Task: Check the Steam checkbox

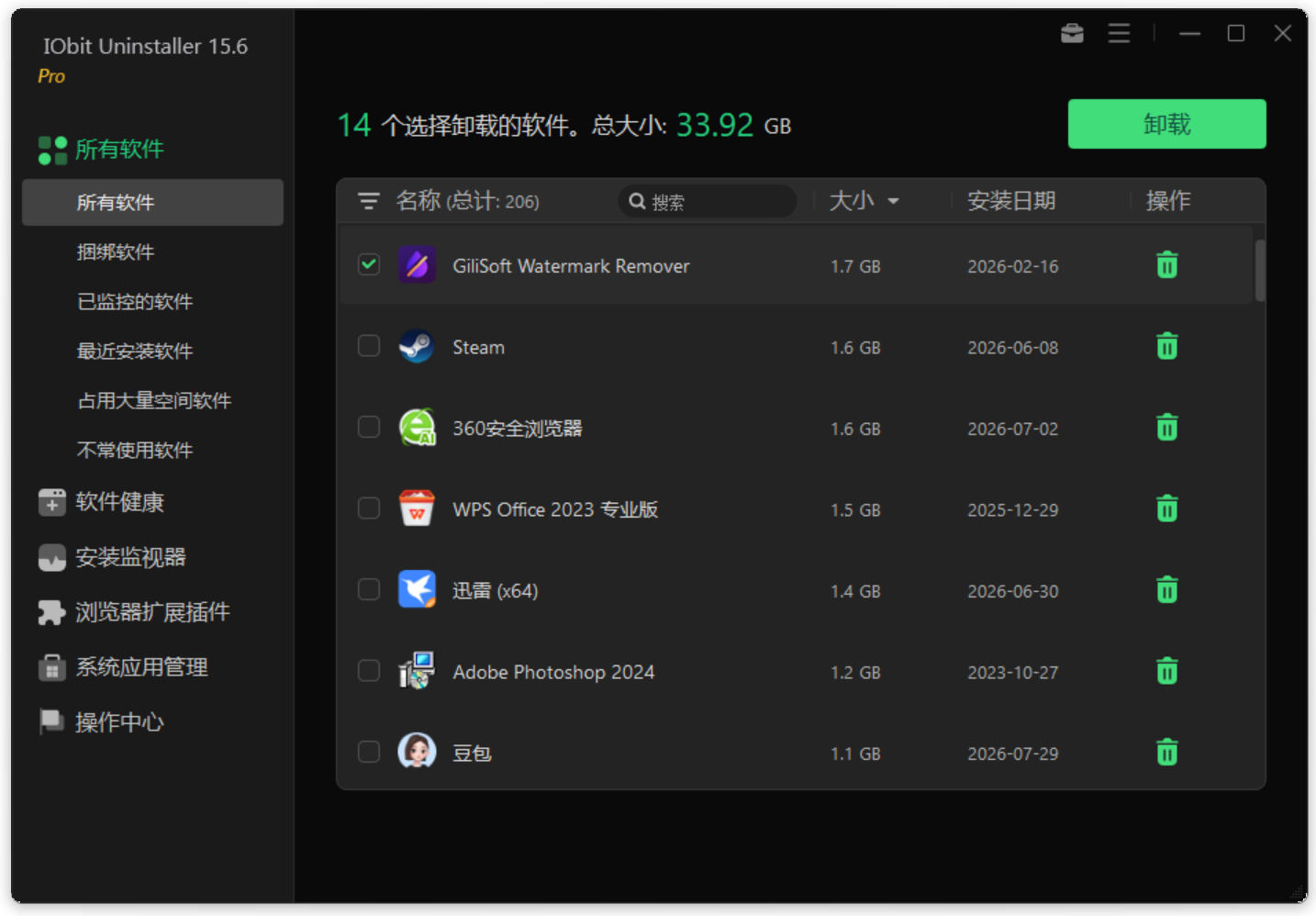Action: point(369,346)
